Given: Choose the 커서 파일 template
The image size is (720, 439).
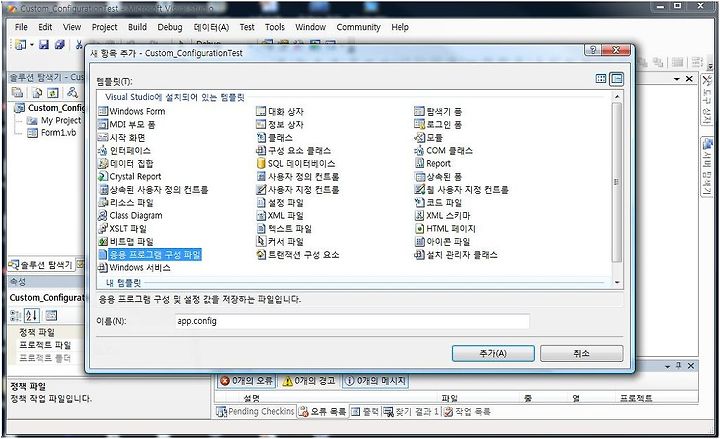Looking at the screenshot, I should [280, 242].
